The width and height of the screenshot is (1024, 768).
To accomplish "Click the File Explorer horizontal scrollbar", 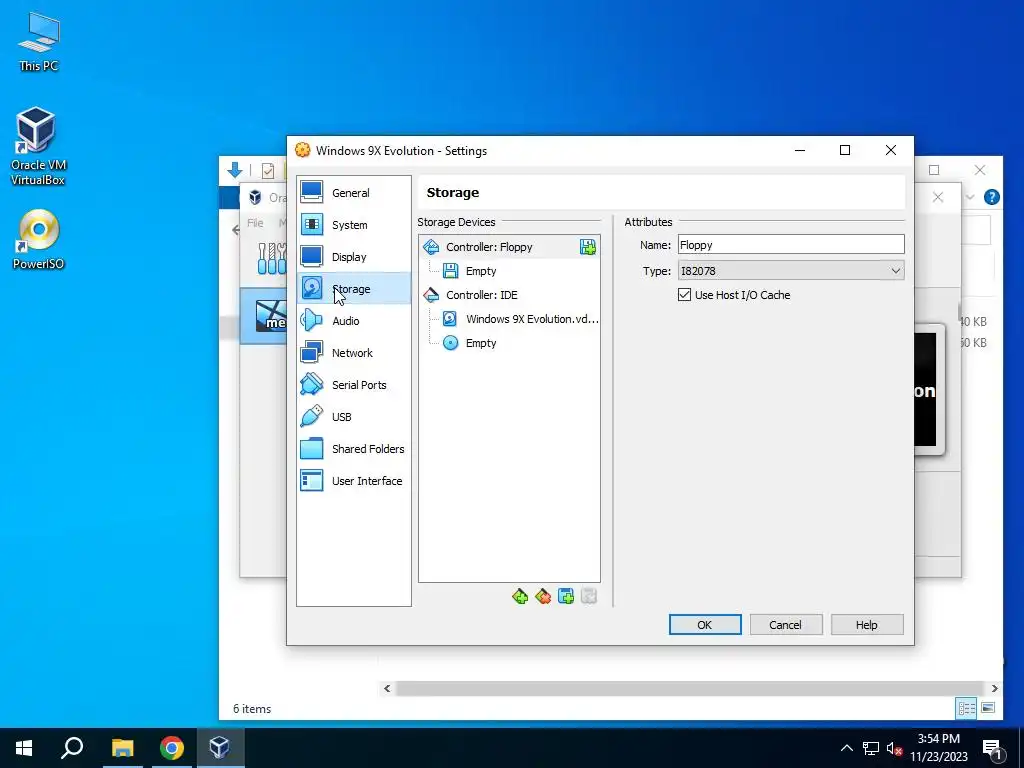I will [690, 688].
